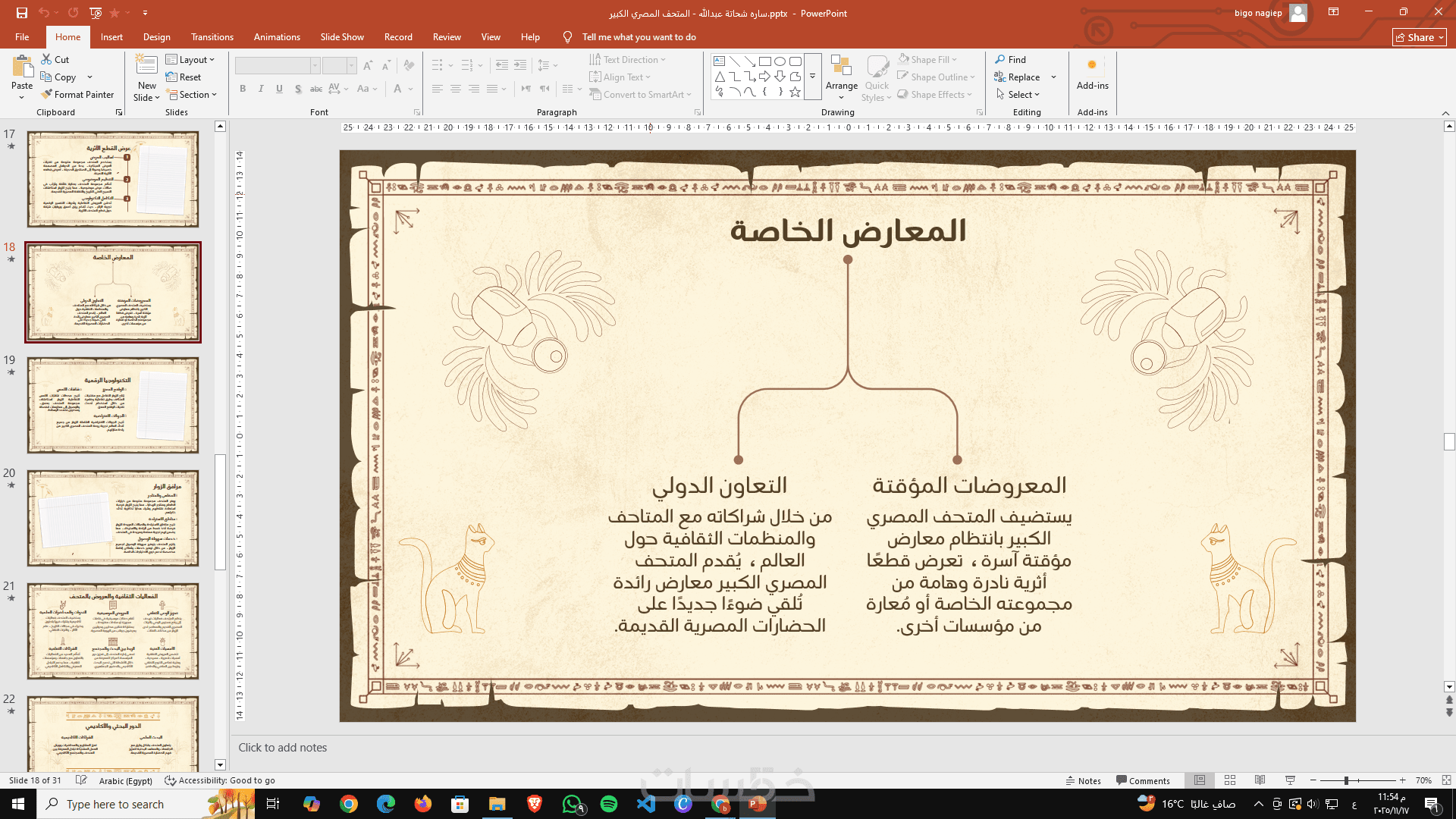
Task: Click the Paste icon in Clipboard group
Action: 22,68
